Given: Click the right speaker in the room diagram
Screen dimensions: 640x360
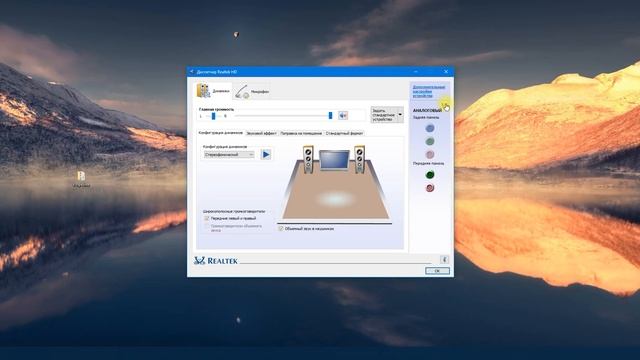Looking at the screenshot, I should (360, 159).
